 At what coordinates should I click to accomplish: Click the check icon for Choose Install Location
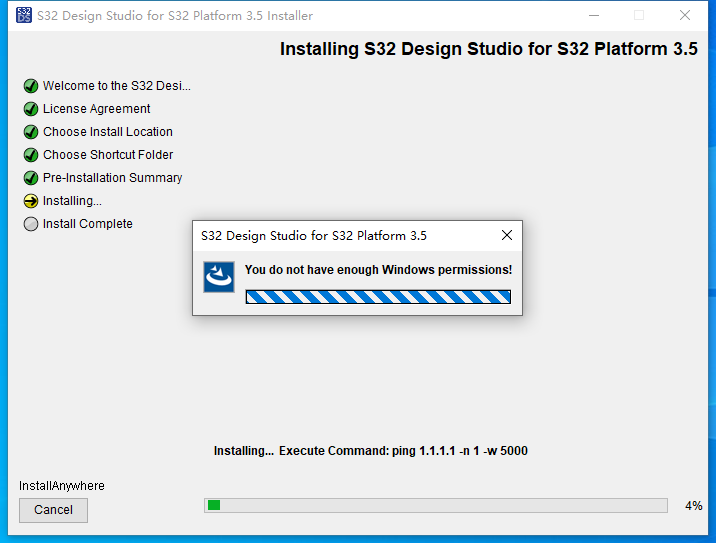[31, 132]
